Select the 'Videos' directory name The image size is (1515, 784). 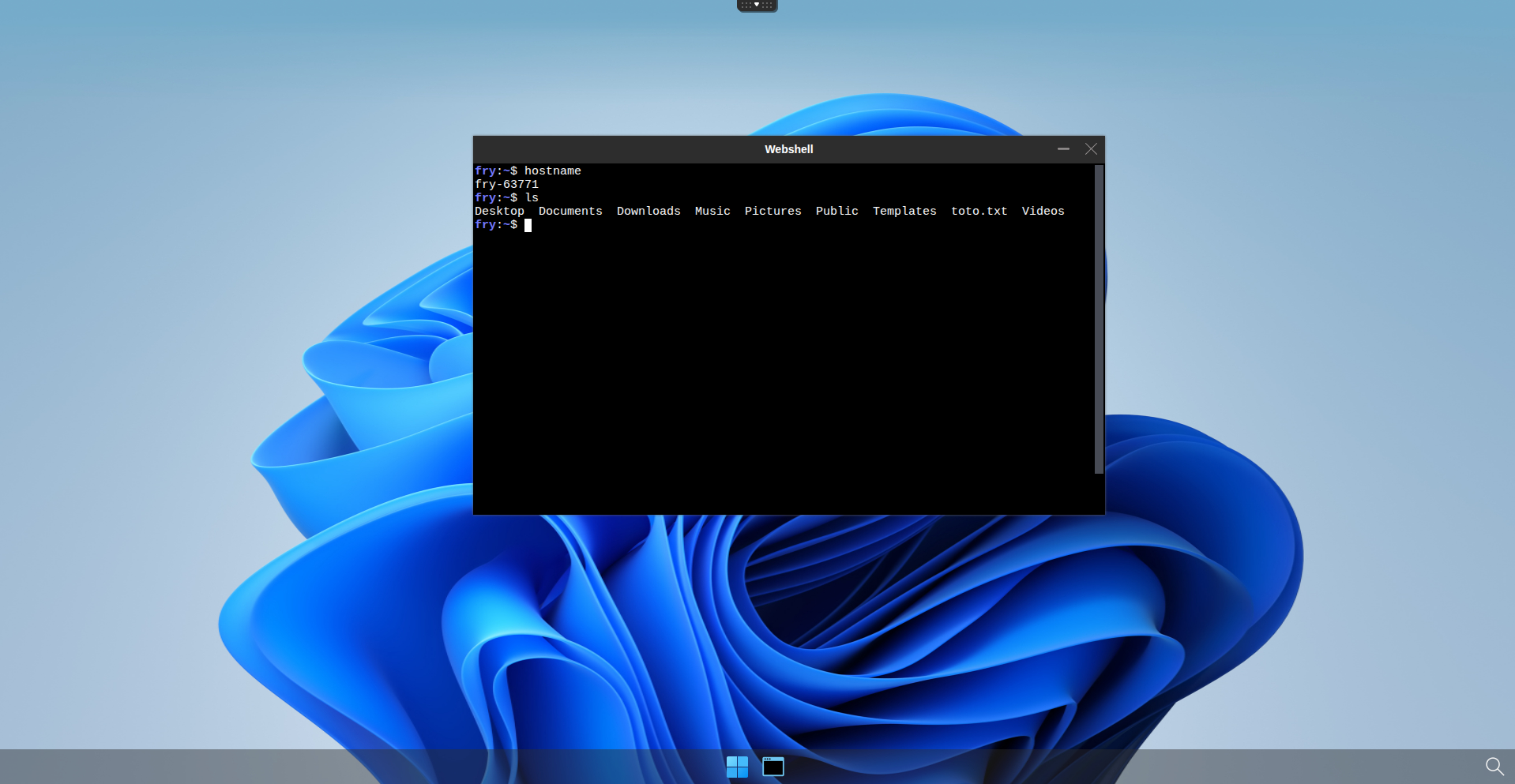(1043, 211)
